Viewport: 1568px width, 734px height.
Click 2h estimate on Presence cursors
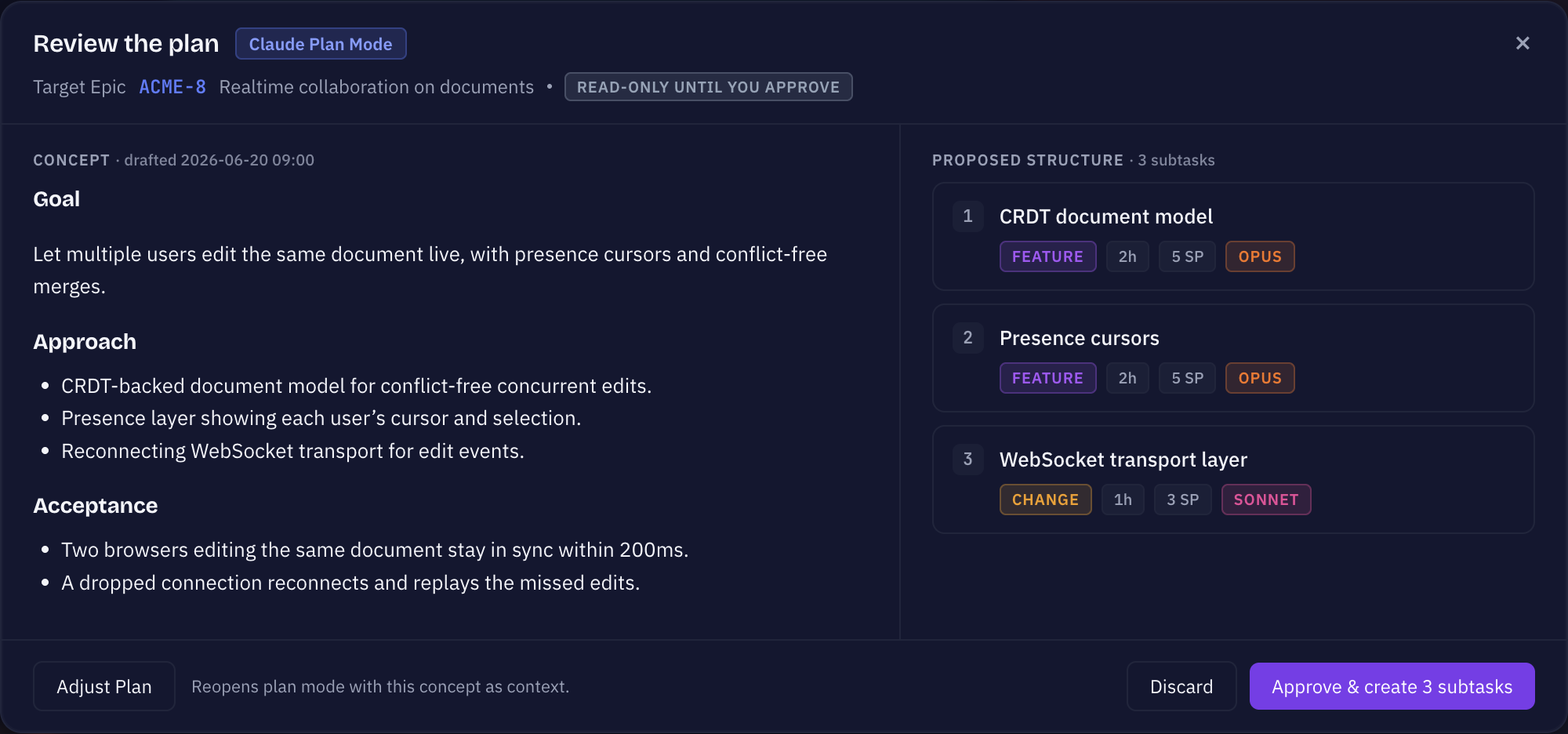coord(1127,378)
